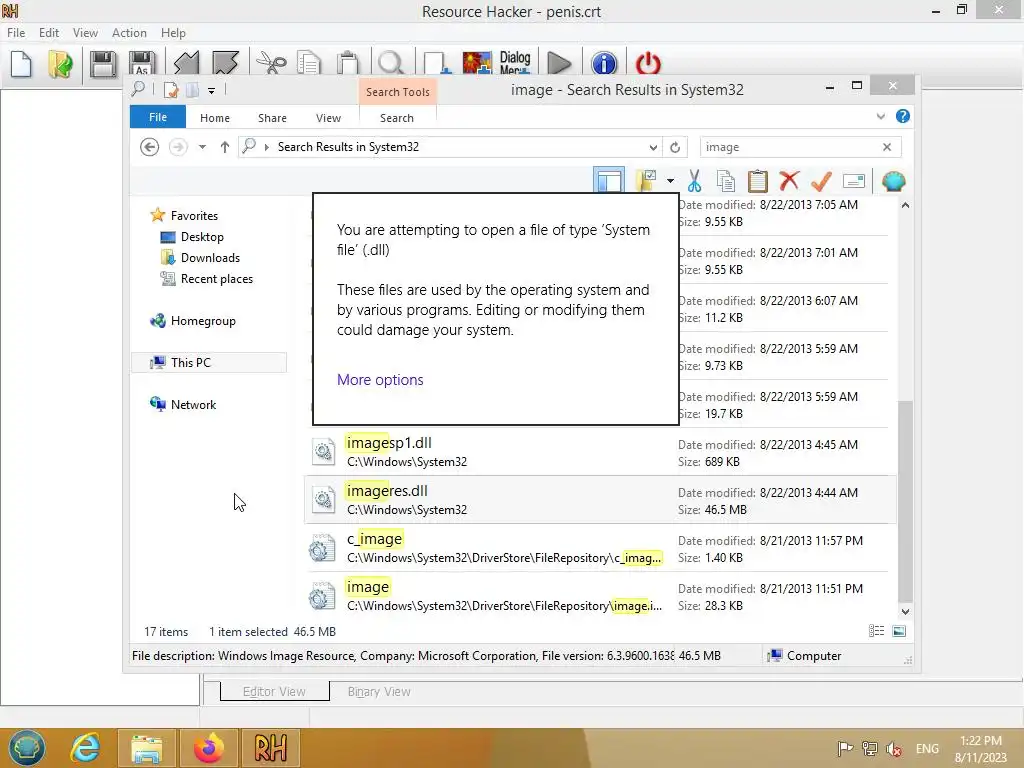Viewport: 1024px width, 768px height.
Task: Click Up one level arrow button
Action: [x=225, y=147]
